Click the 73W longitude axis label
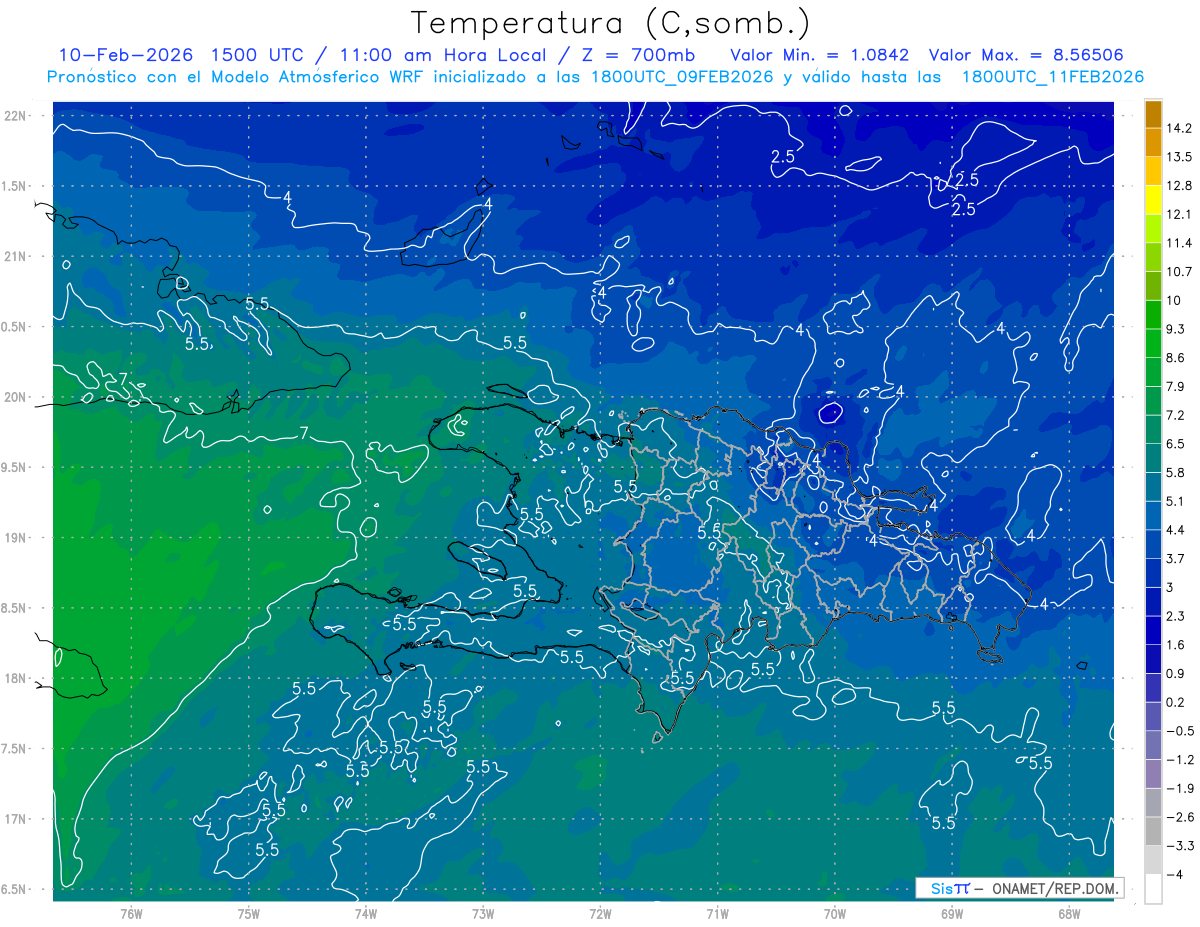The image size is (1200, 927). [483, 913]
